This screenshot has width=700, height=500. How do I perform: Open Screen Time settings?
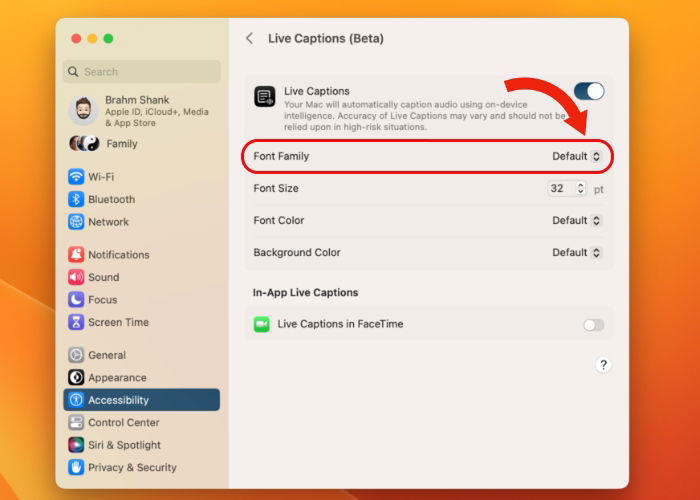[142, 322]
